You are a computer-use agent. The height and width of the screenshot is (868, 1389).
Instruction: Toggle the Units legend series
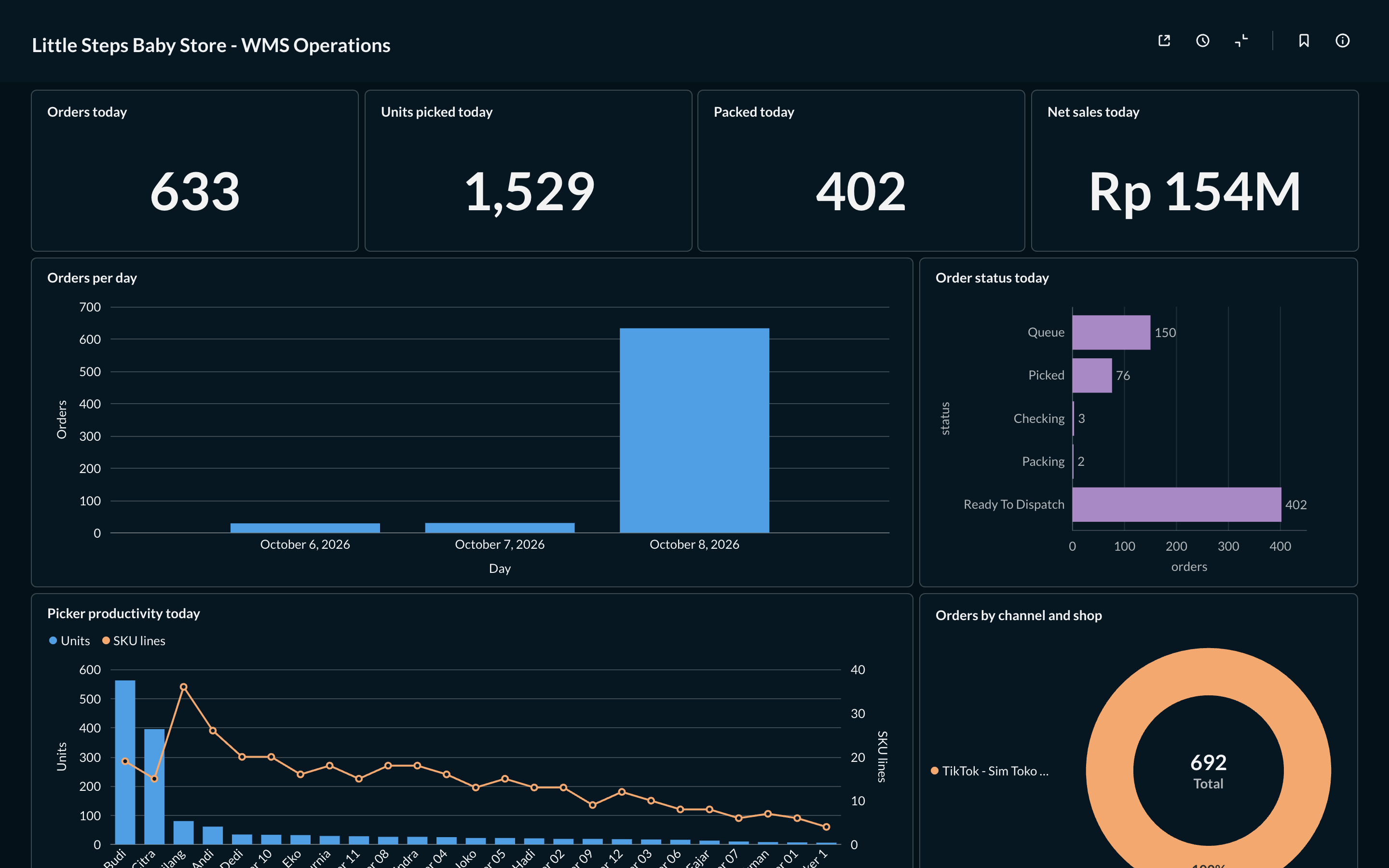pyautogui.click(x=69, y=641)
